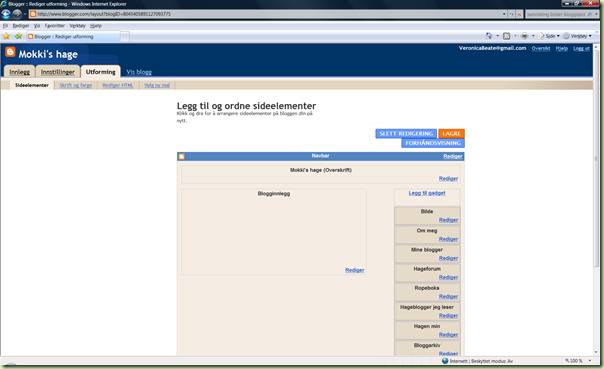604x369 pixels.
Task: Click the vertical page scrollbar
Action: coord(596,158)
